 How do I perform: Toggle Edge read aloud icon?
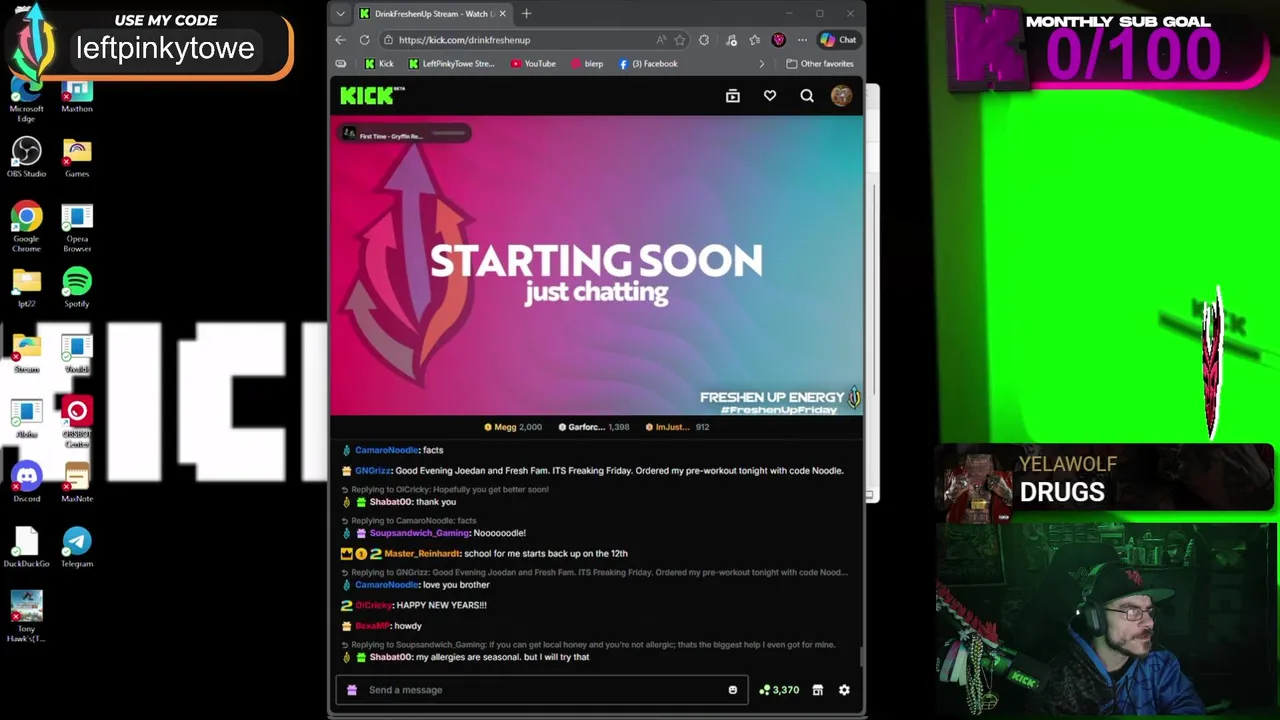tap(661, 40)
